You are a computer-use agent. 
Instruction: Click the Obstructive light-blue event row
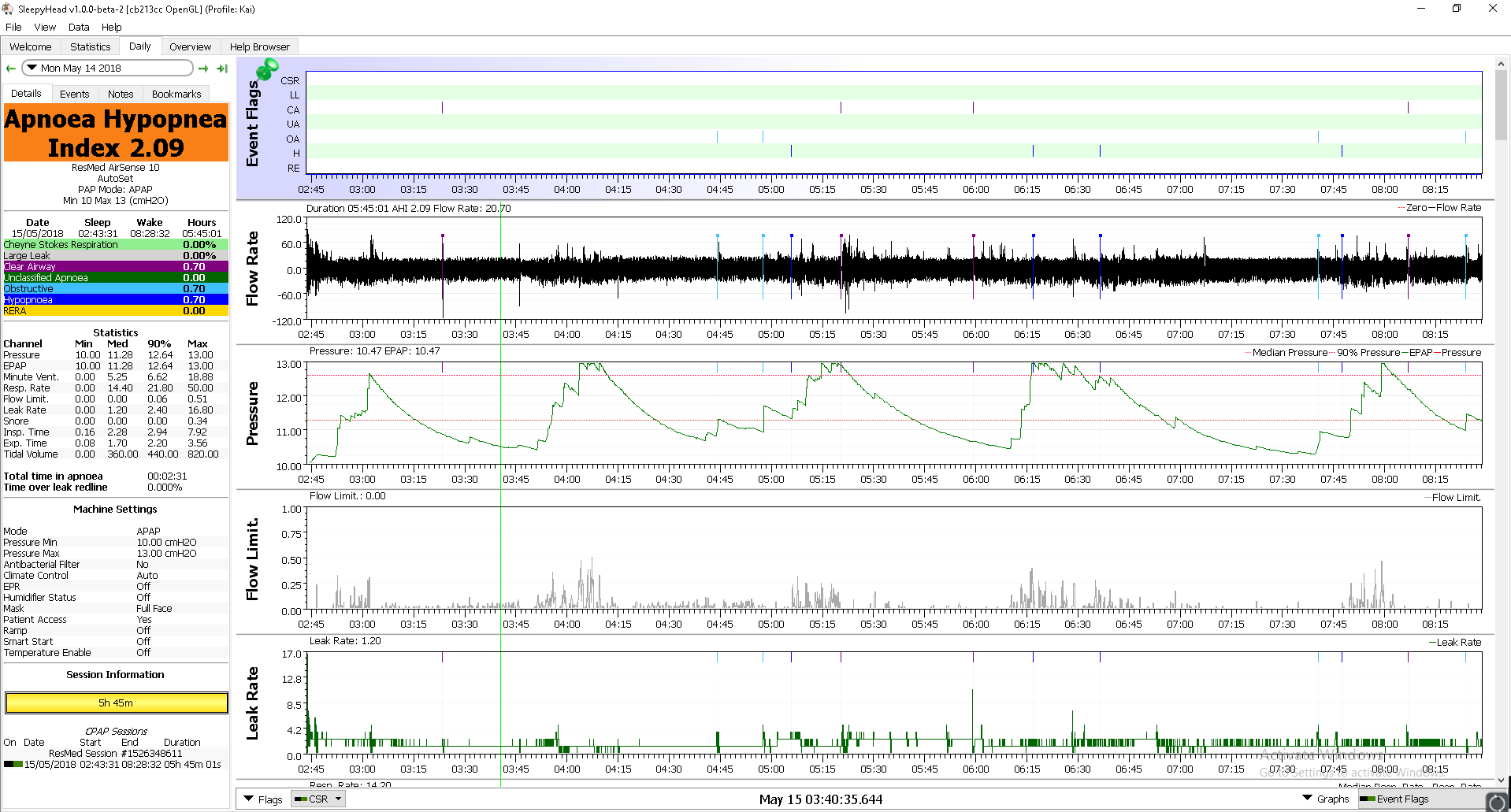click(x=116, y=289)
